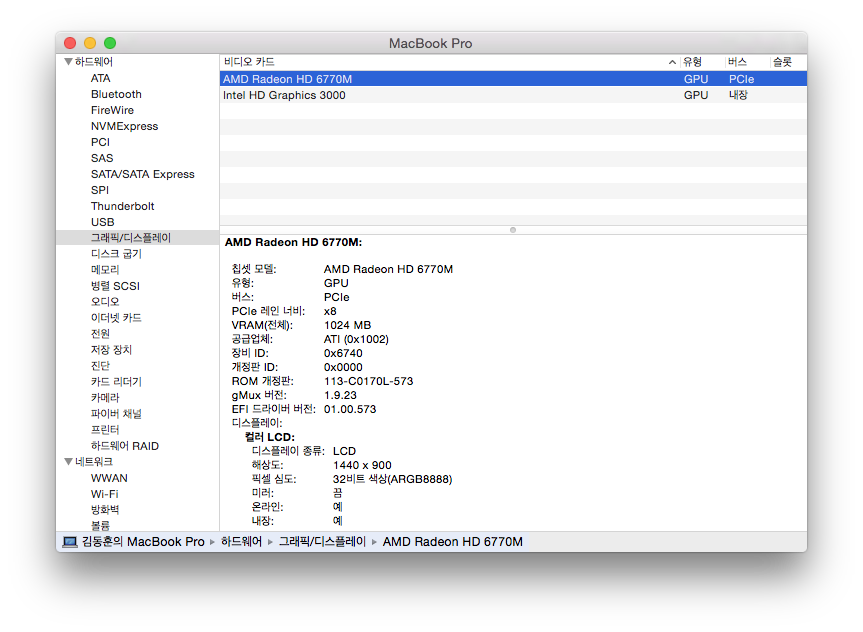Sort by the 비디오 카드 column header

click(250, 62)
